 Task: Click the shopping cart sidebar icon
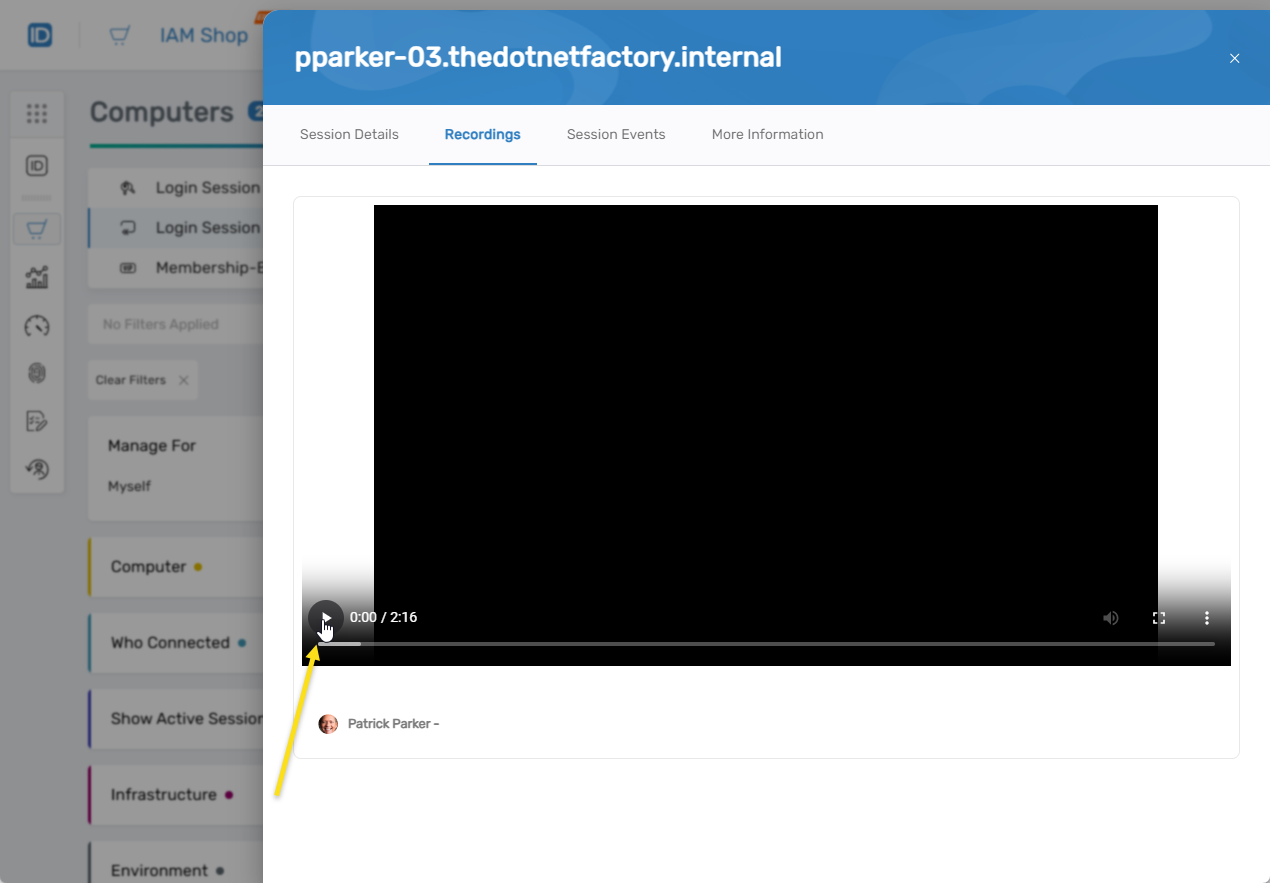(37, 229)
